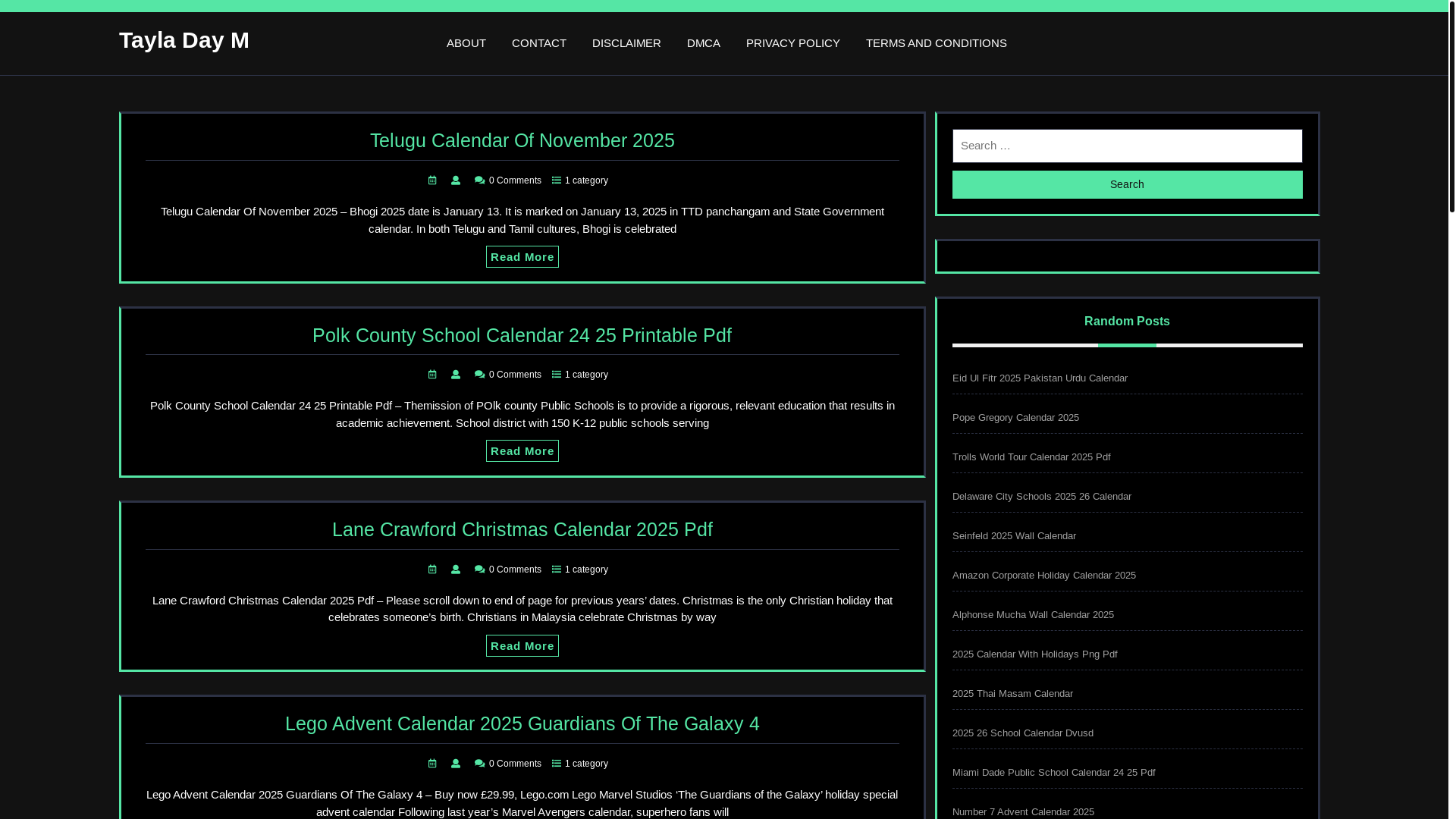Open Lego Advent Calendar 2025 Guardians post title
1456x819 pixels.
tap(522, 723)
